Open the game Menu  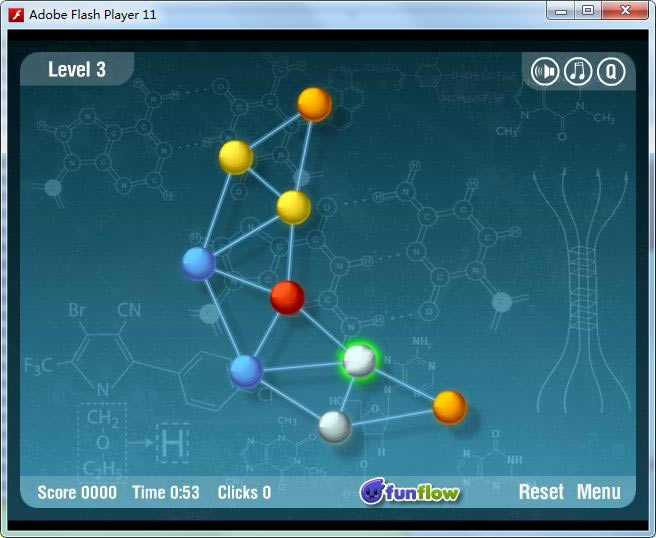pyautogui.click(x=599, y=492)
